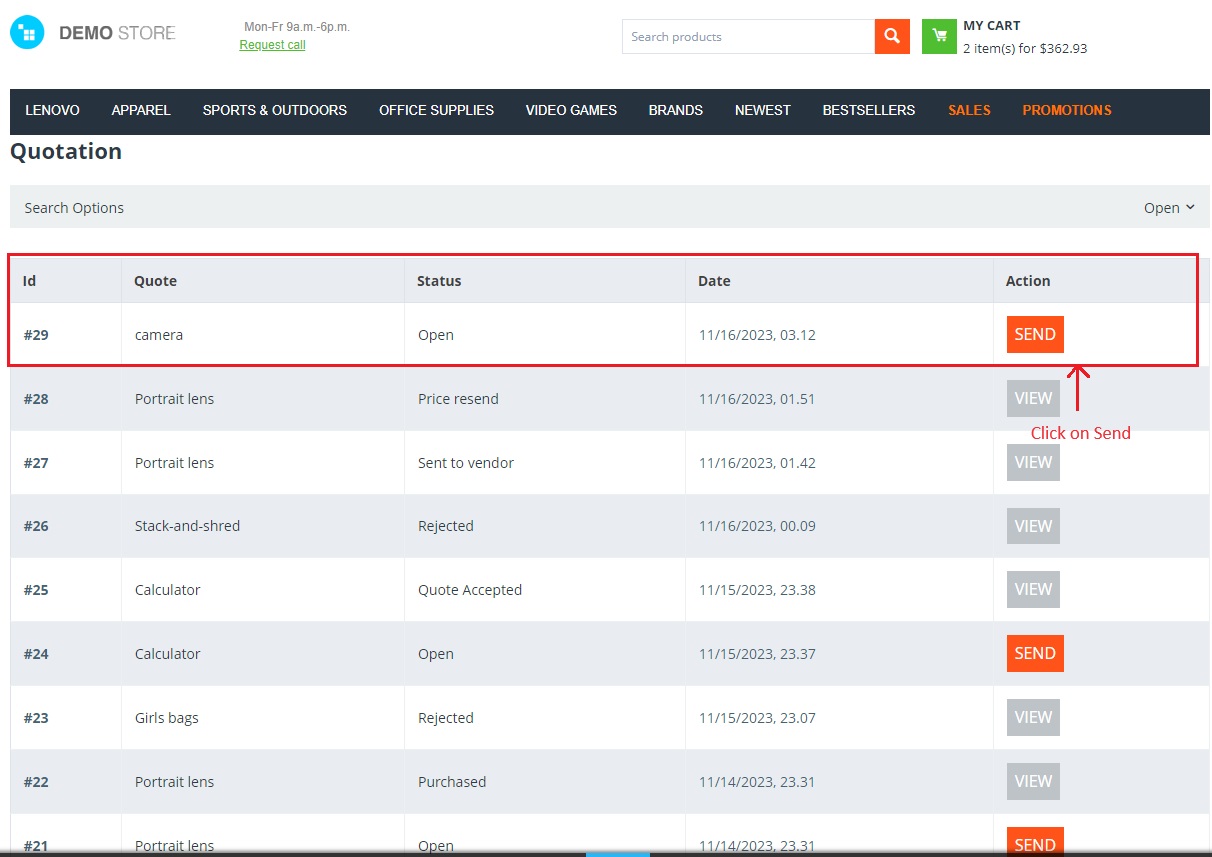Click the Quote Accepted status

pyautogui.click(x=470, y=590)
